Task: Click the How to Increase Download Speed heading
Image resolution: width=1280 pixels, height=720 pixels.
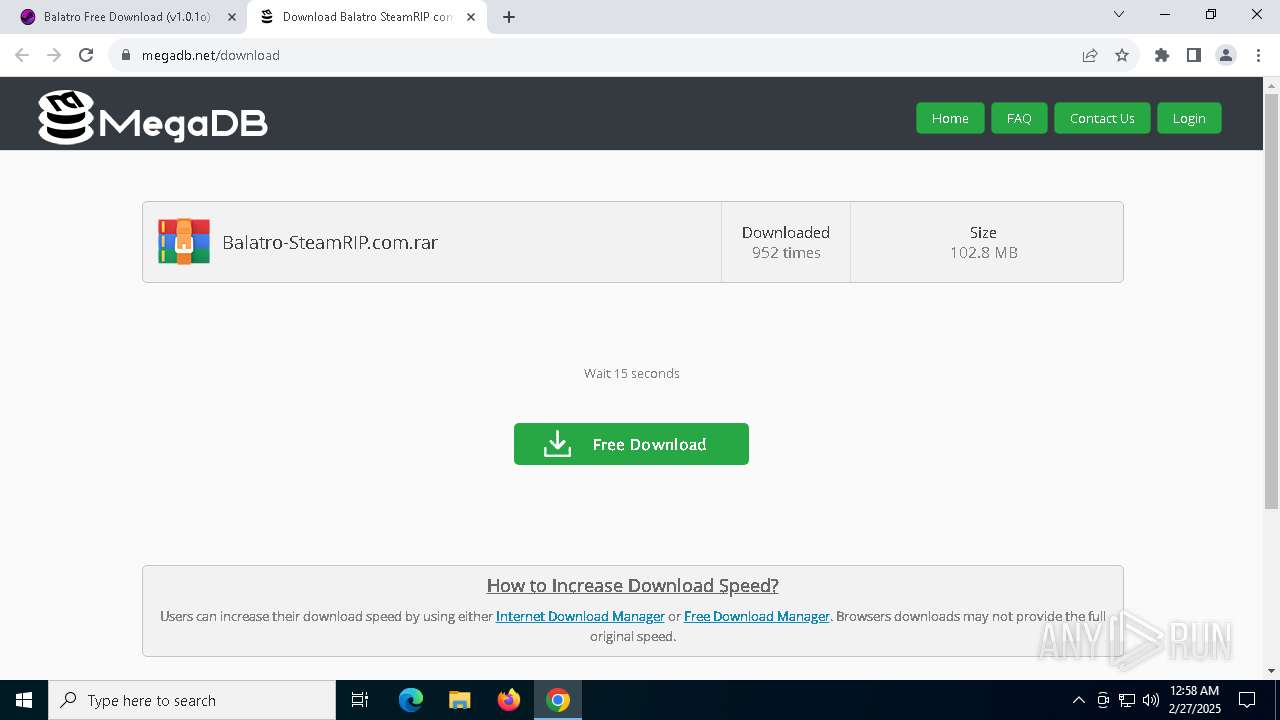Action: coord(633,586)
